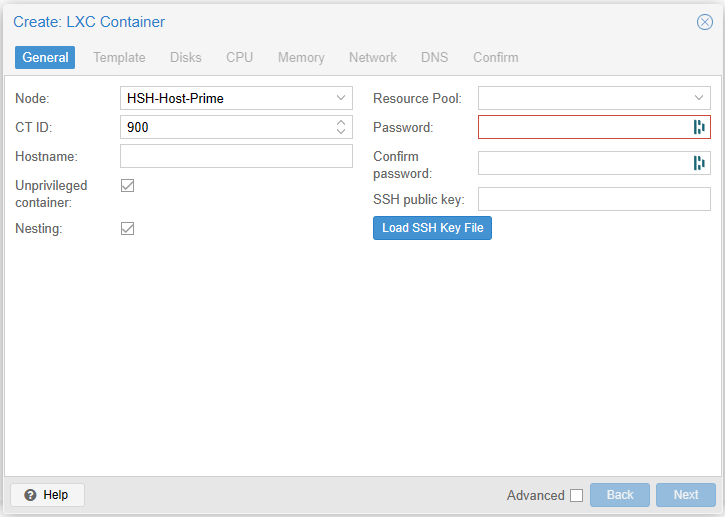
Task: Decrease the CT ID with down arrow
Action: tap(341, 132)
